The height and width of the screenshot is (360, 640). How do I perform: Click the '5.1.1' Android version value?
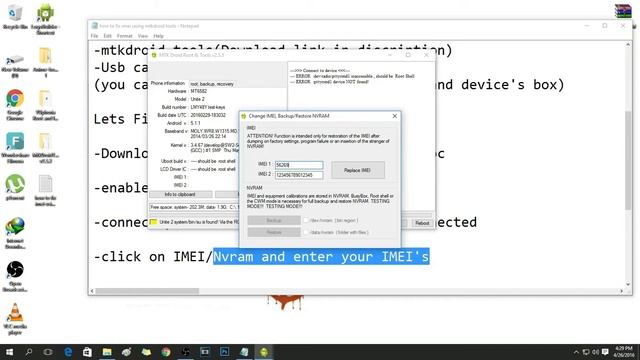(x=195, y=123)
